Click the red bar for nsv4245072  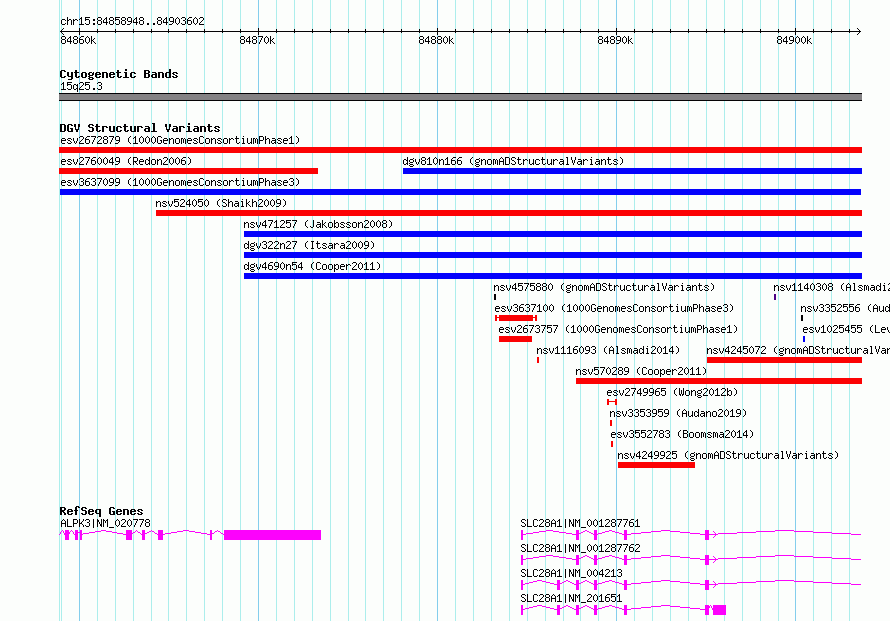784,360
